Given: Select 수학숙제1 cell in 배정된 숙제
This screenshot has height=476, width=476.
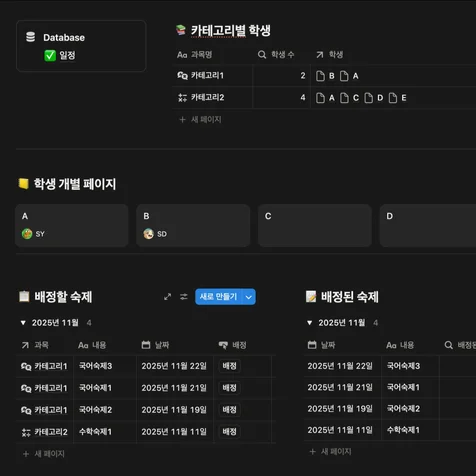Looking at the screenshot, I should click(411, 430).
